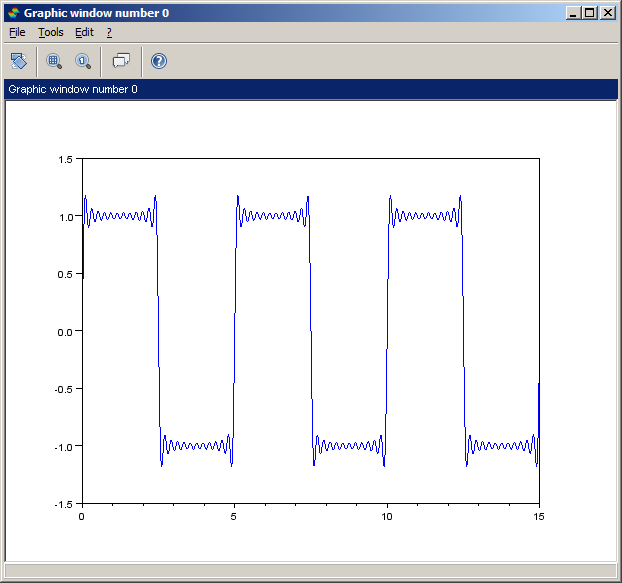Open the File menu
The width and height of the screenshot is (622, 583).
point(17,32)
